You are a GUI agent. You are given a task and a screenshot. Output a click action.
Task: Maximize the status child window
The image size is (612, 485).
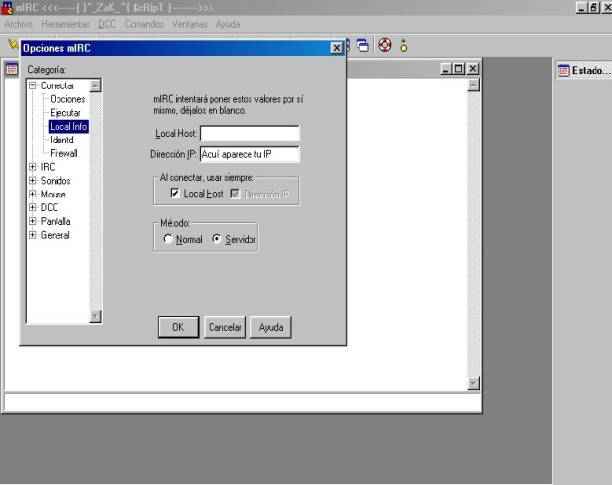tap(459, 69)
